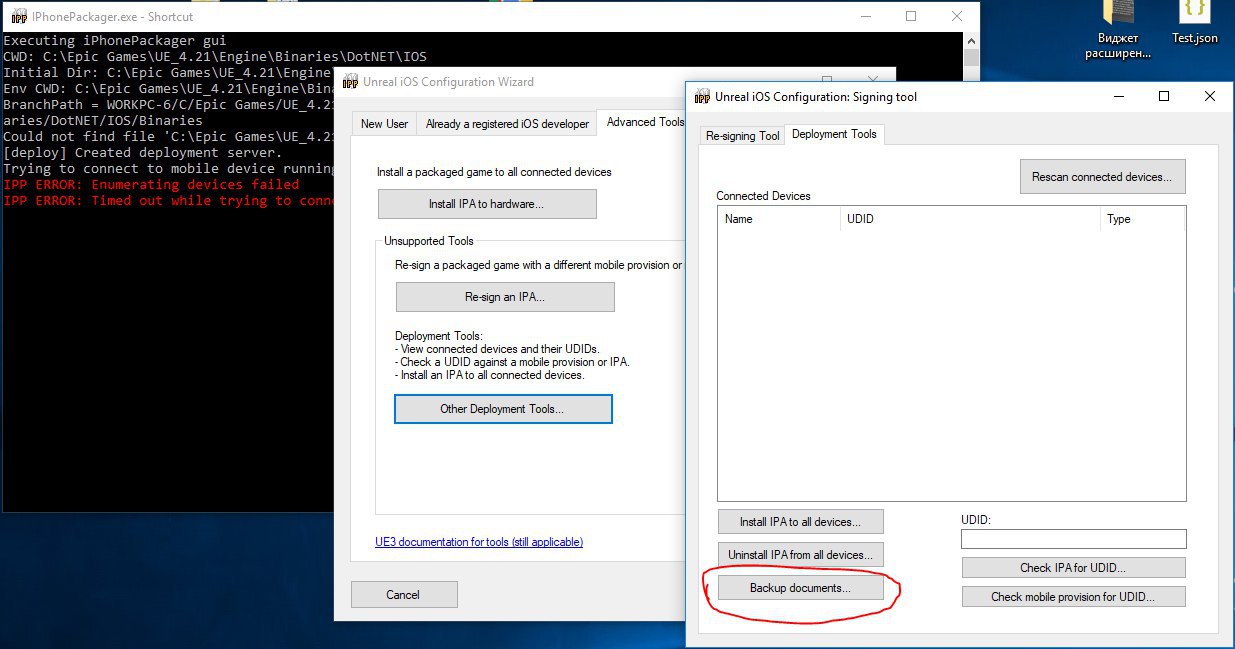
Task: Click the IPhonePackager console window icon
Action: pyautogui.click(x=19, y=16)
